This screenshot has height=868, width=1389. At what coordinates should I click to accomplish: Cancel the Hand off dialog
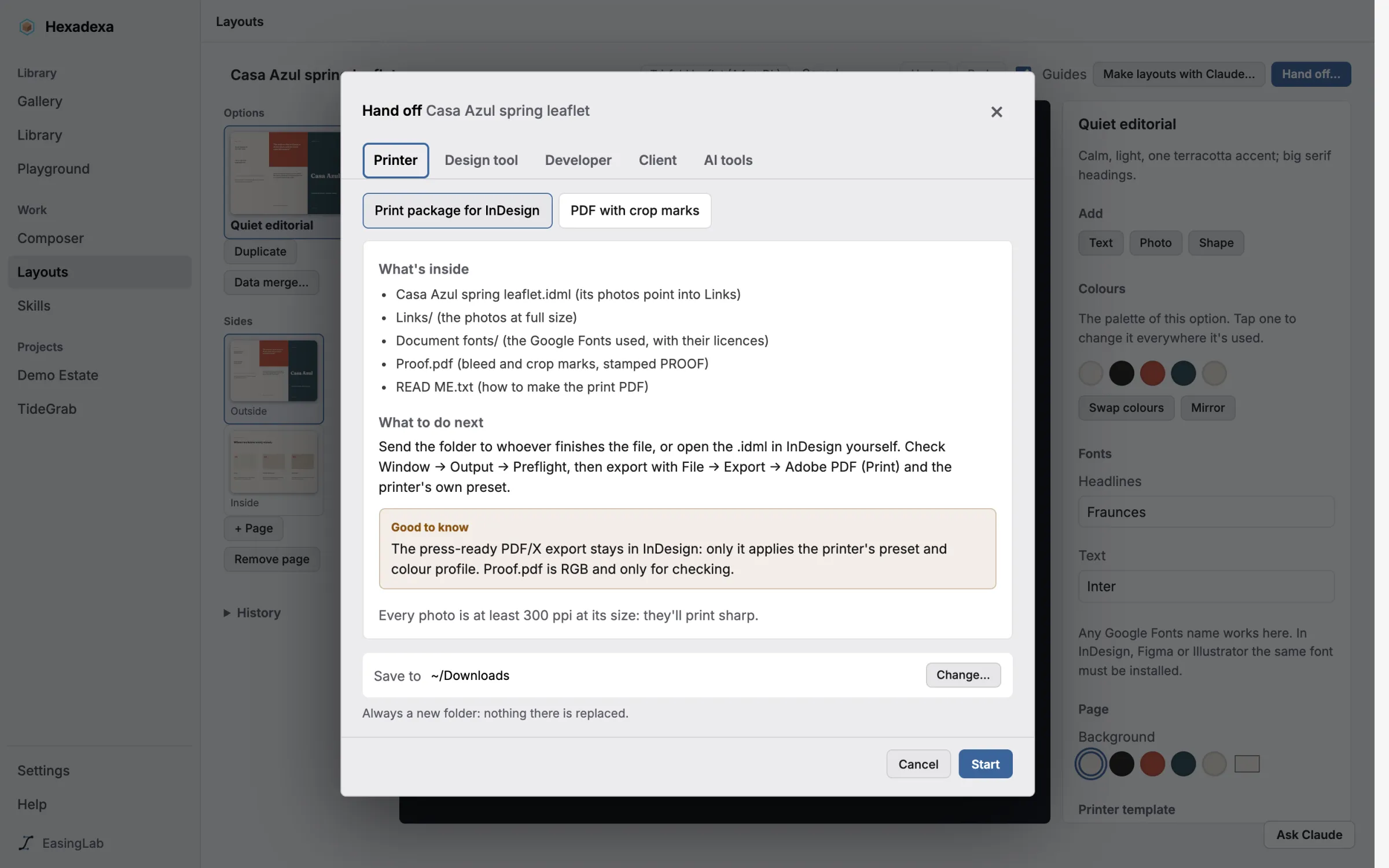[x=918, y=764]
